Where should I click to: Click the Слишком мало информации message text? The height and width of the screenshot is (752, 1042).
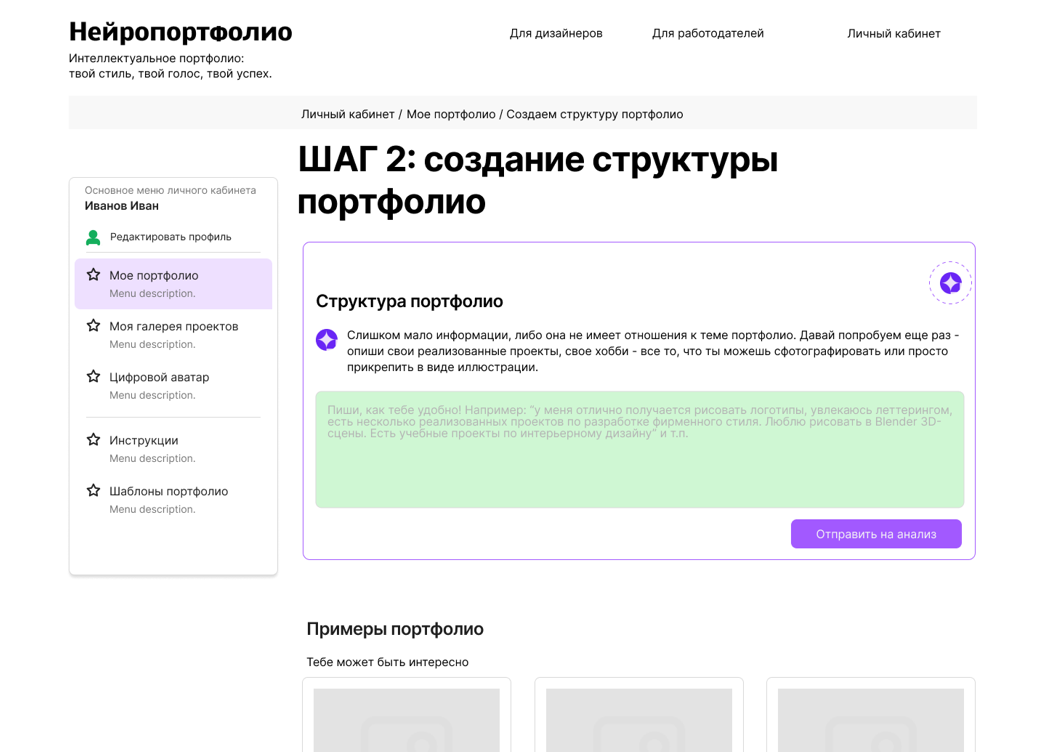point(653,351)
